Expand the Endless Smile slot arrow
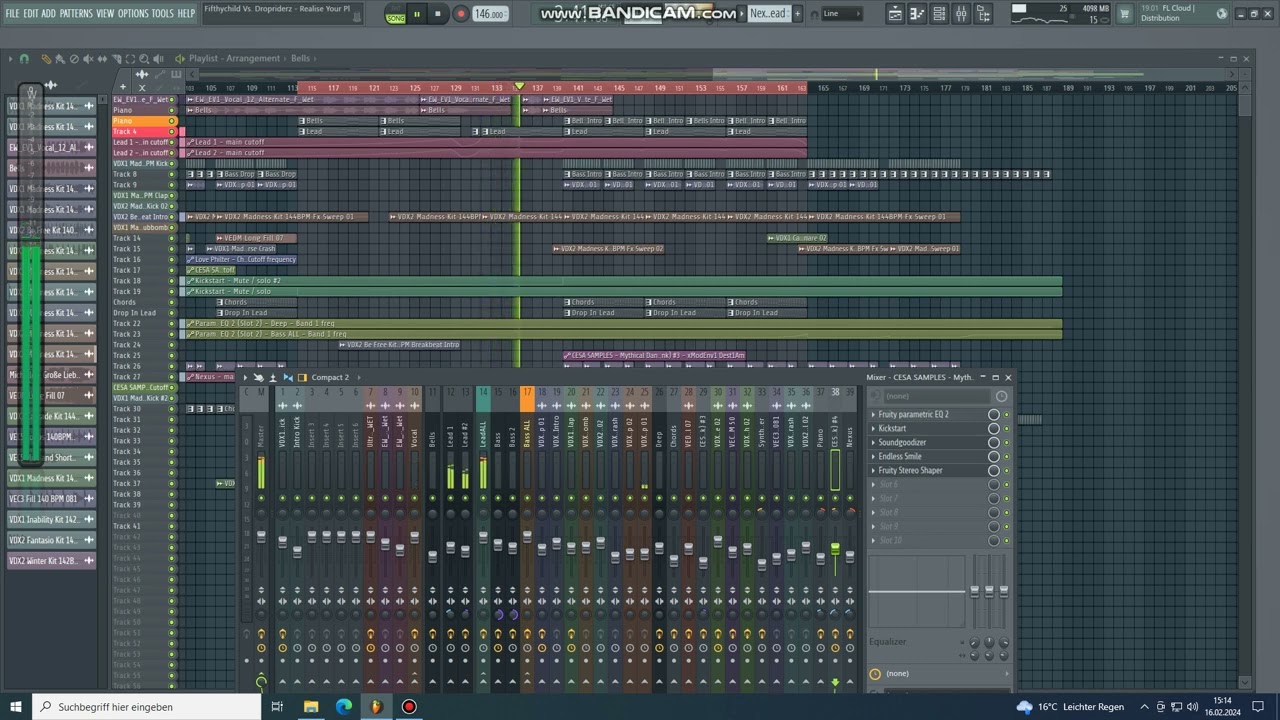 [x=873, y=456]
